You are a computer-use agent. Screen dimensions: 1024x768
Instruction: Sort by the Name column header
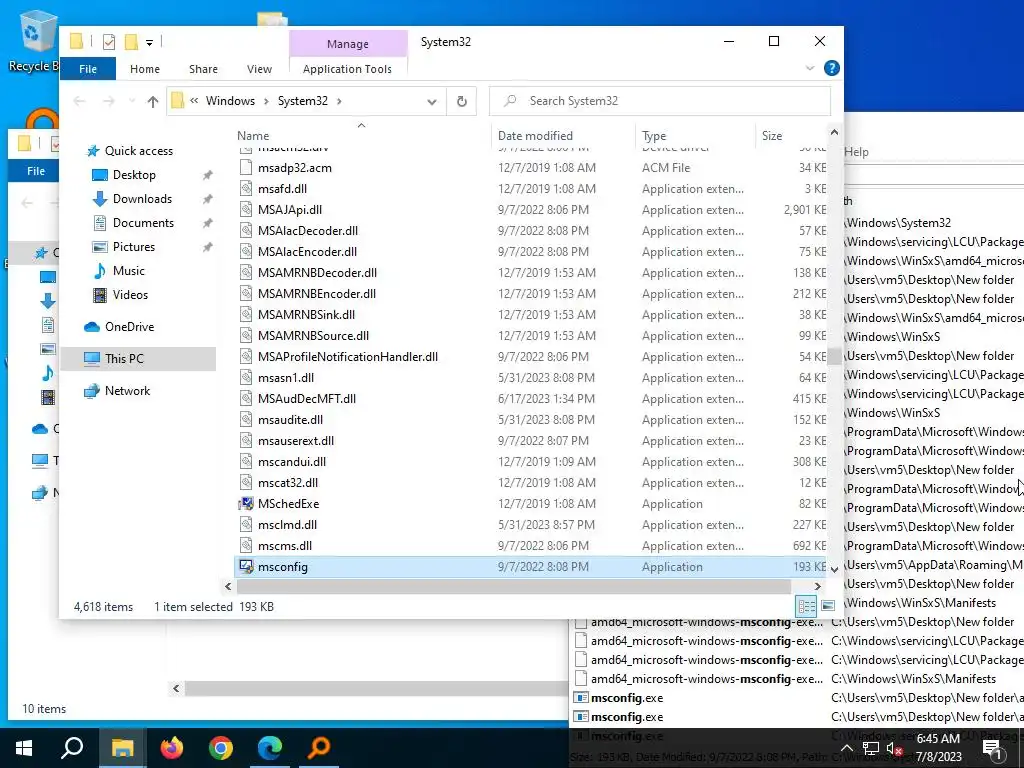(x=253, y=136)
